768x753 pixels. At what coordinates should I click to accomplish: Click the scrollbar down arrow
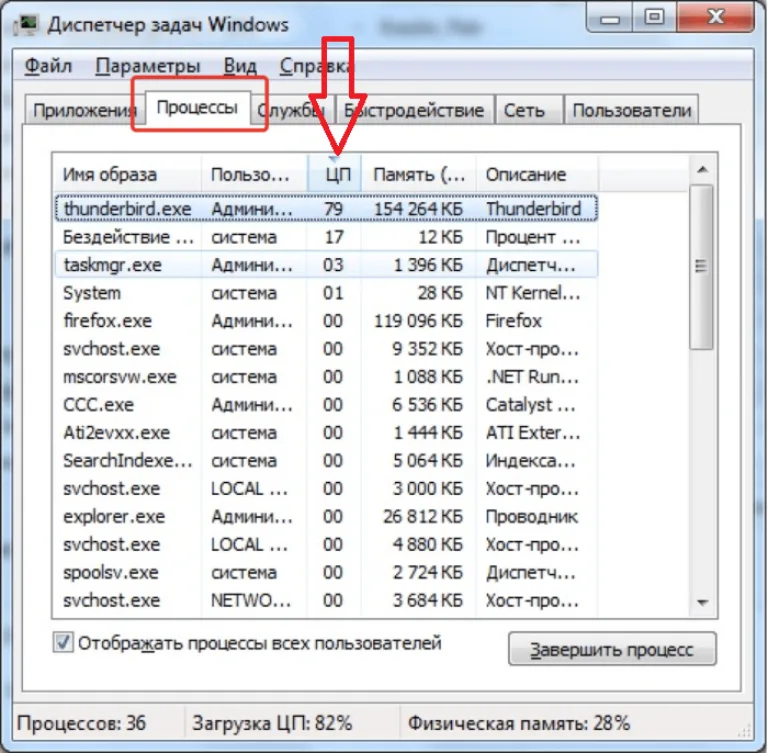point(703,603)
